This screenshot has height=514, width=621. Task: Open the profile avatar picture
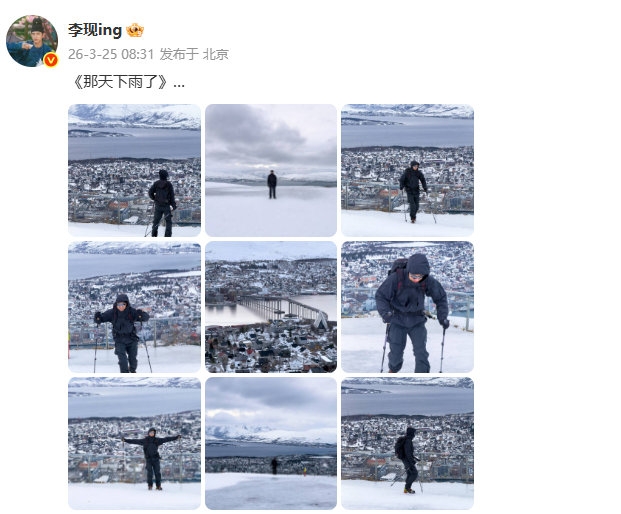pyautogui.click(x=32, y=41)
